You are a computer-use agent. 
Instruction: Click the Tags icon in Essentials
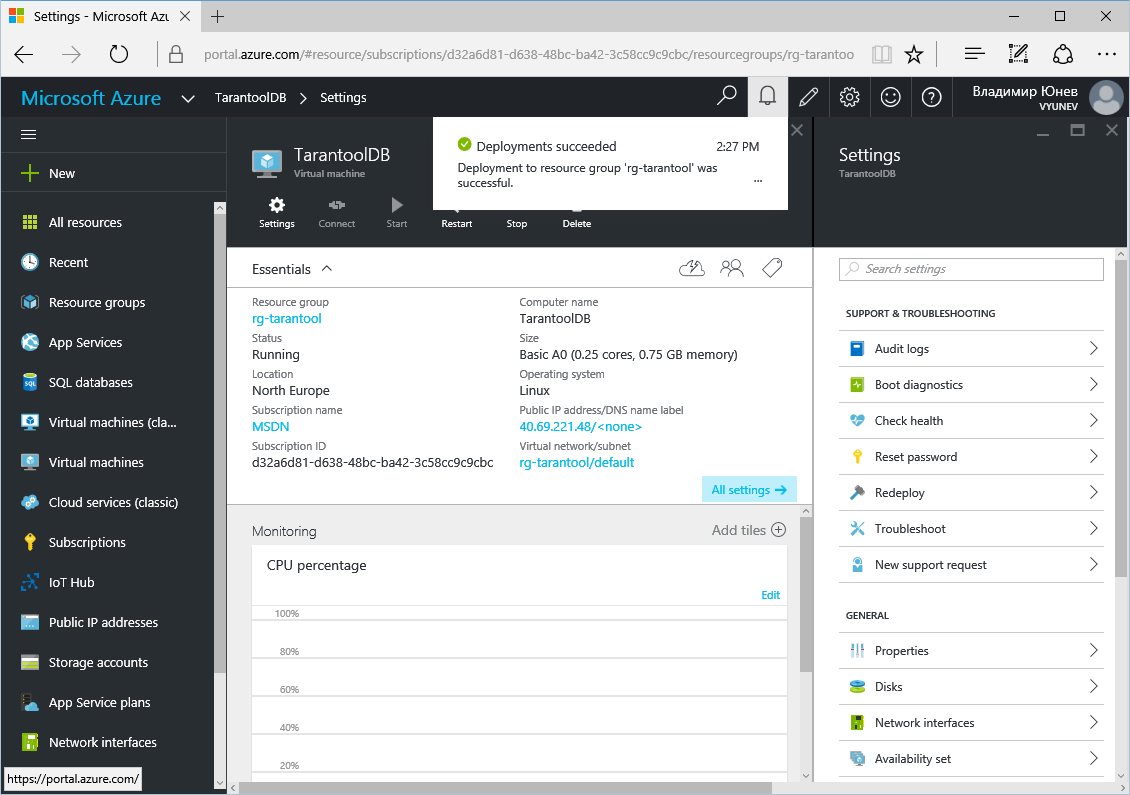(x=771, y=268)
